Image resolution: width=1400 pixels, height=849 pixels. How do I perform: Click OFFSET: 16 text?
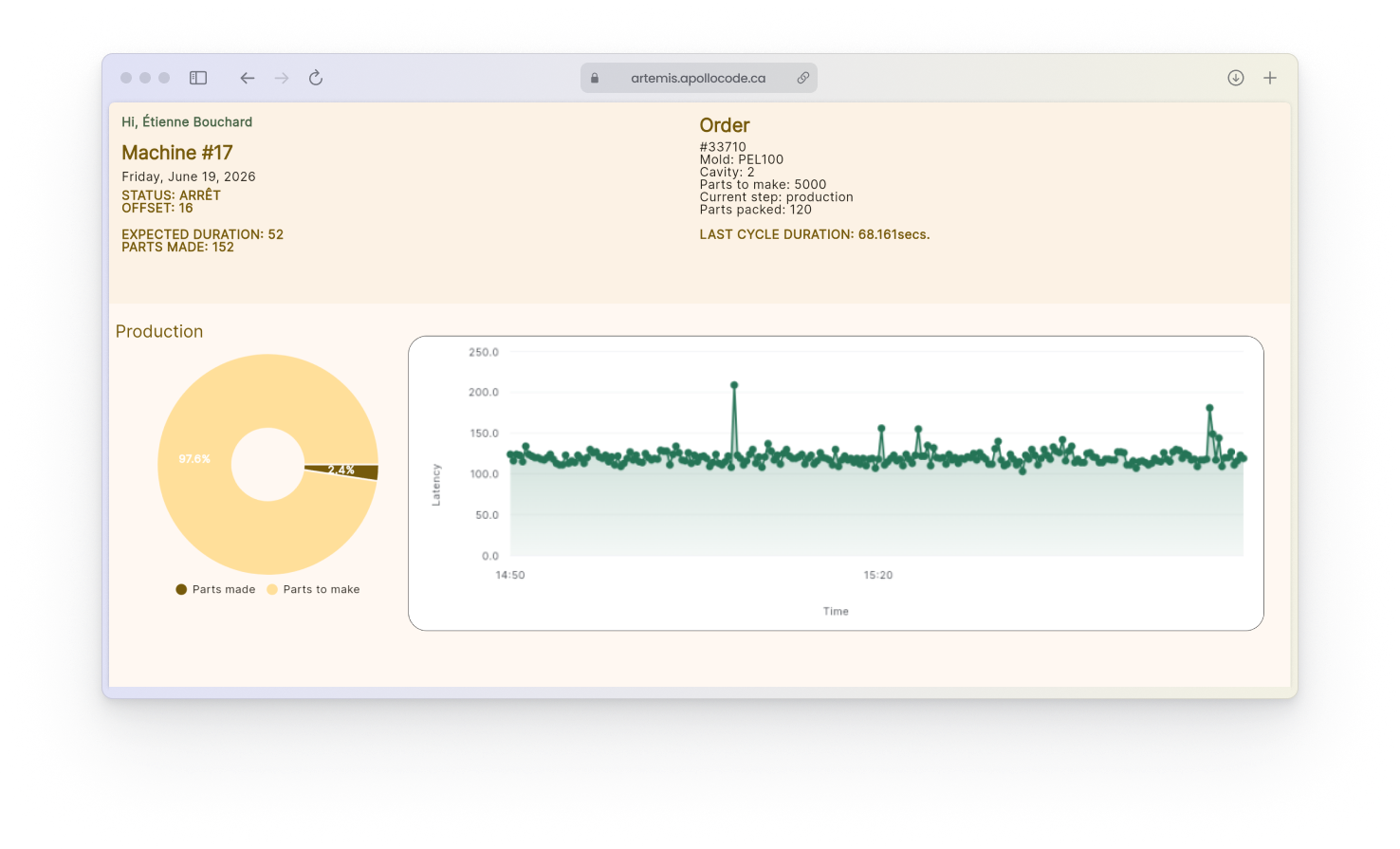(x=157, y=208)
